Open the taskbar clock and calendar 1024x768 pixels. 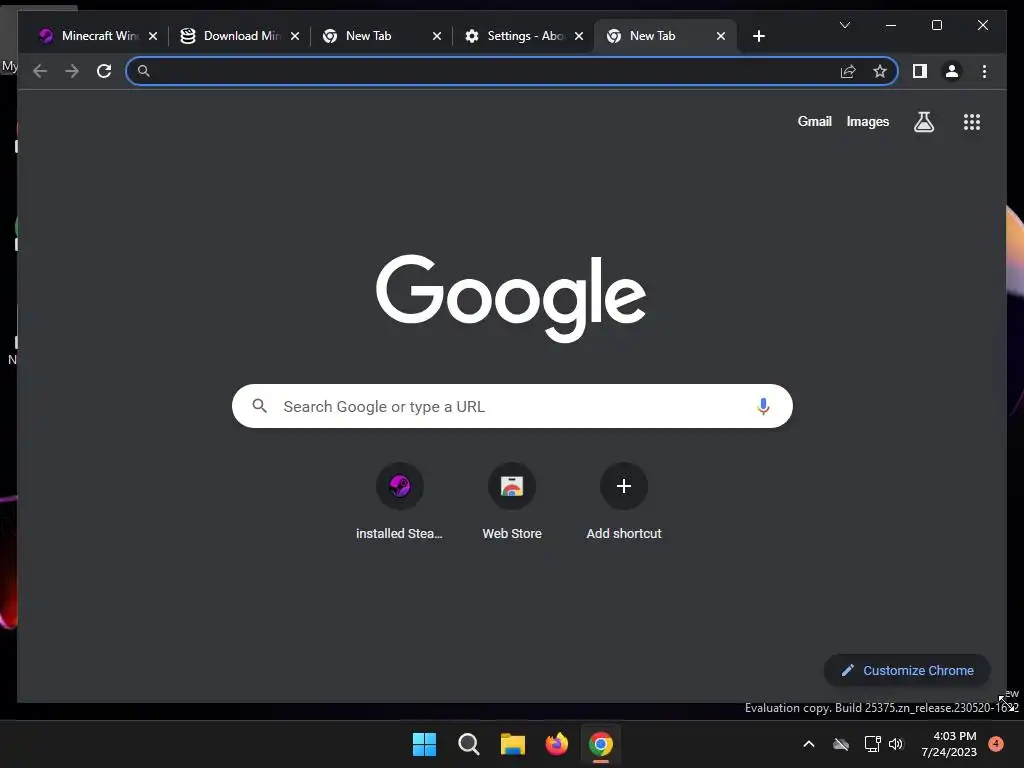pos(949,744)
